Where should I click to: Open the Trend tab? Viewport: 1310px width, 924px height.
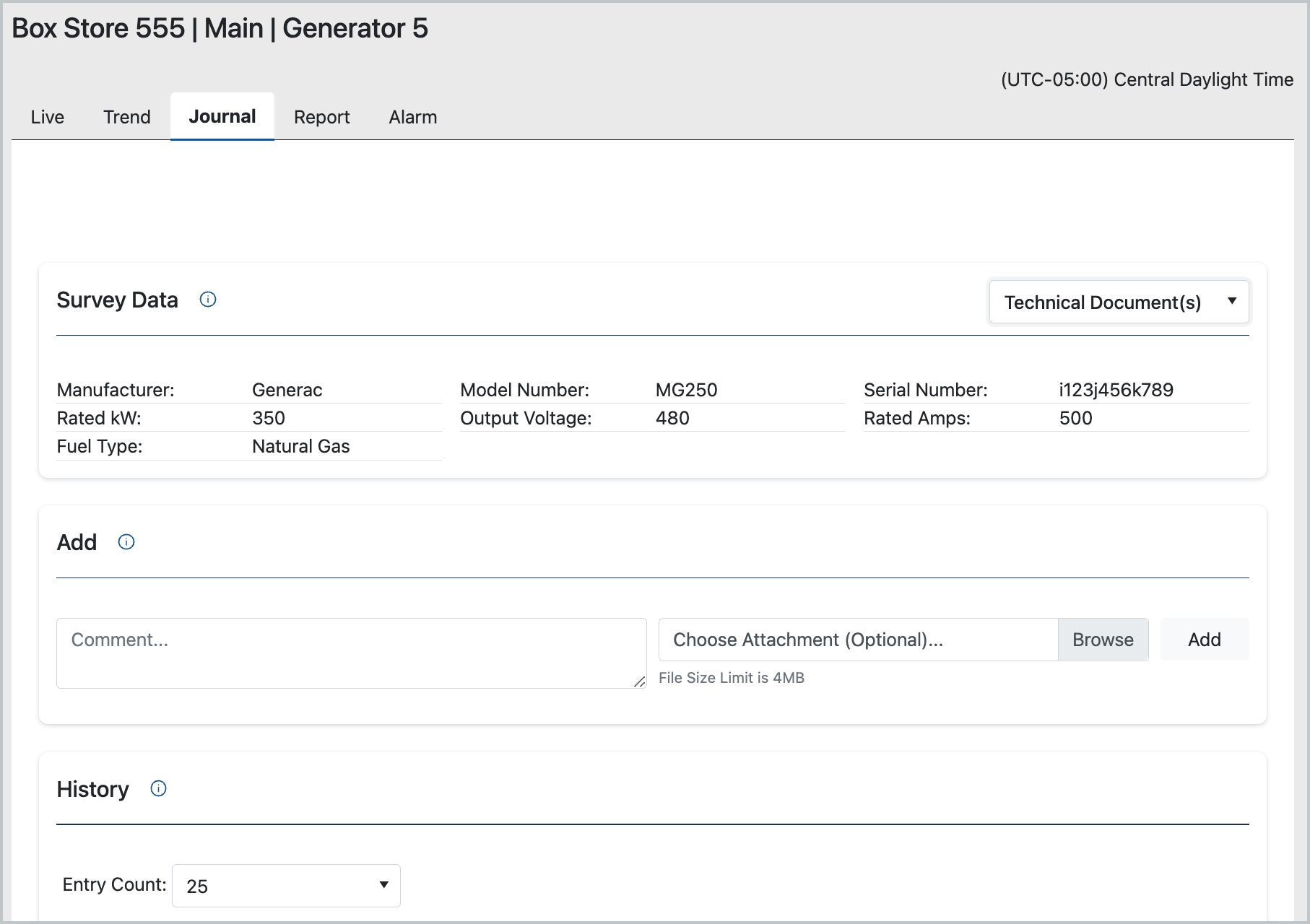click(127, 117)
